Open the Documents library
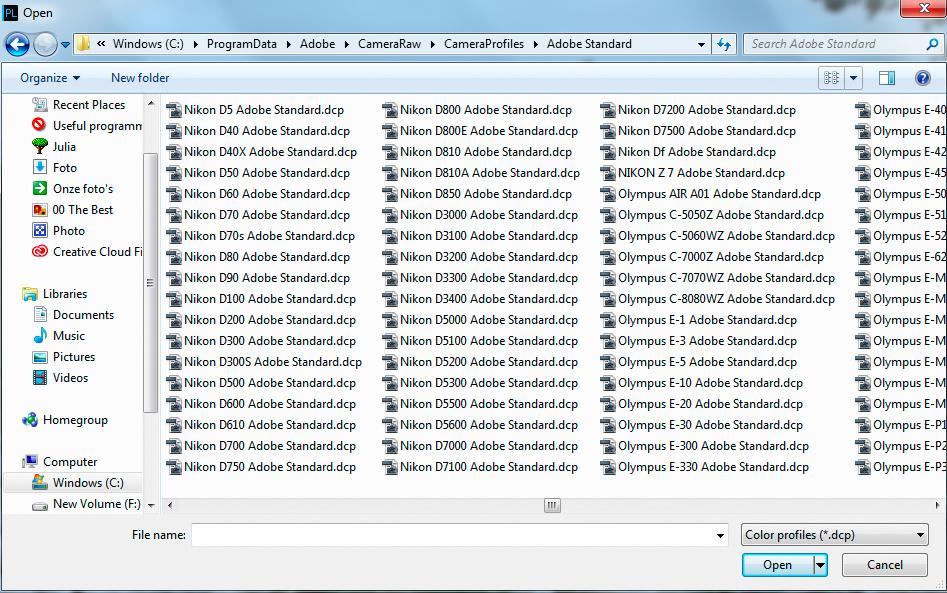The height and width of the screenshot is (593, 947). [x=73, y=315]
